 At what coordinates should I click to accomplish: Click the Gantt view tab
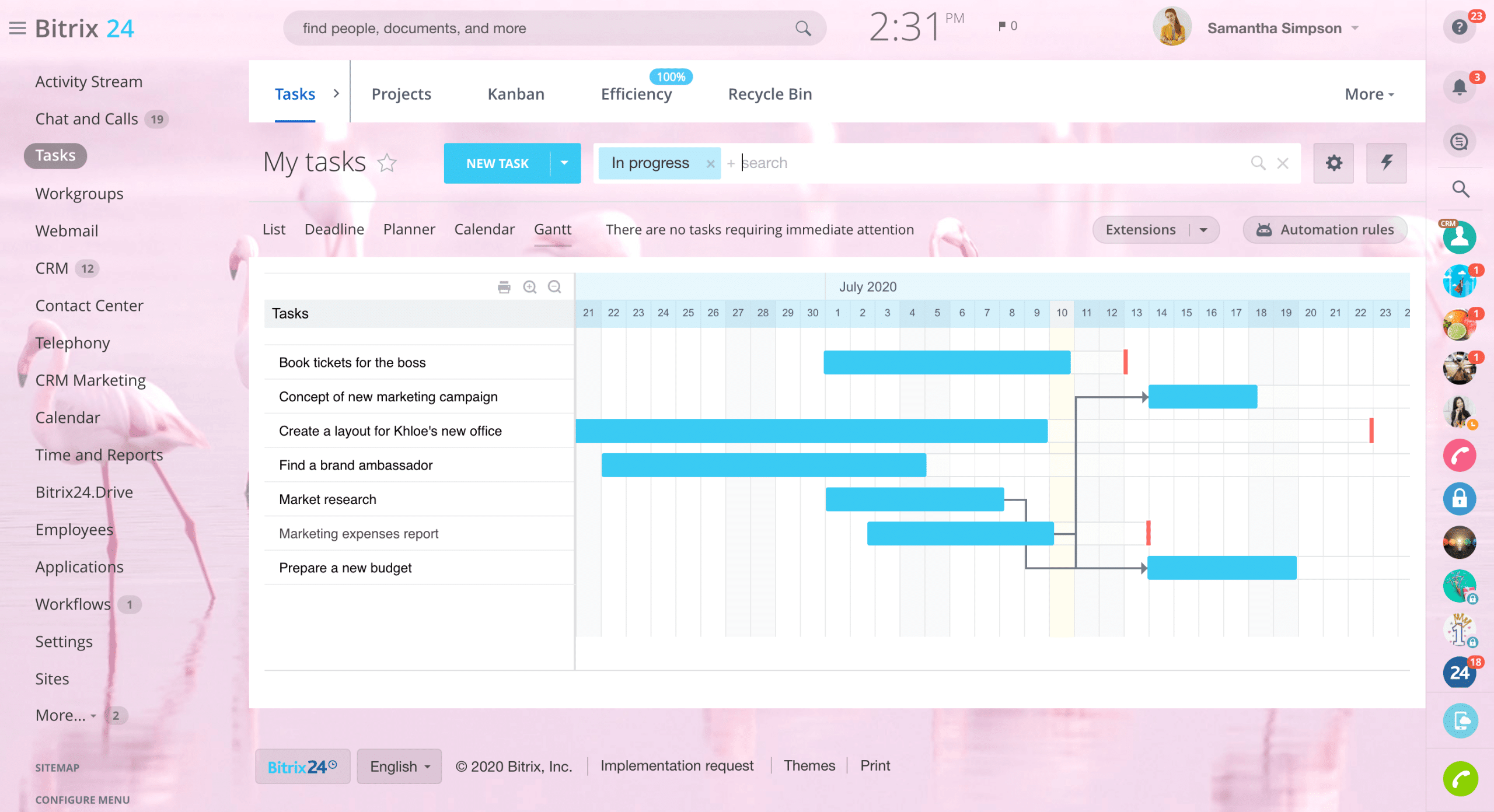coord(554,229)
